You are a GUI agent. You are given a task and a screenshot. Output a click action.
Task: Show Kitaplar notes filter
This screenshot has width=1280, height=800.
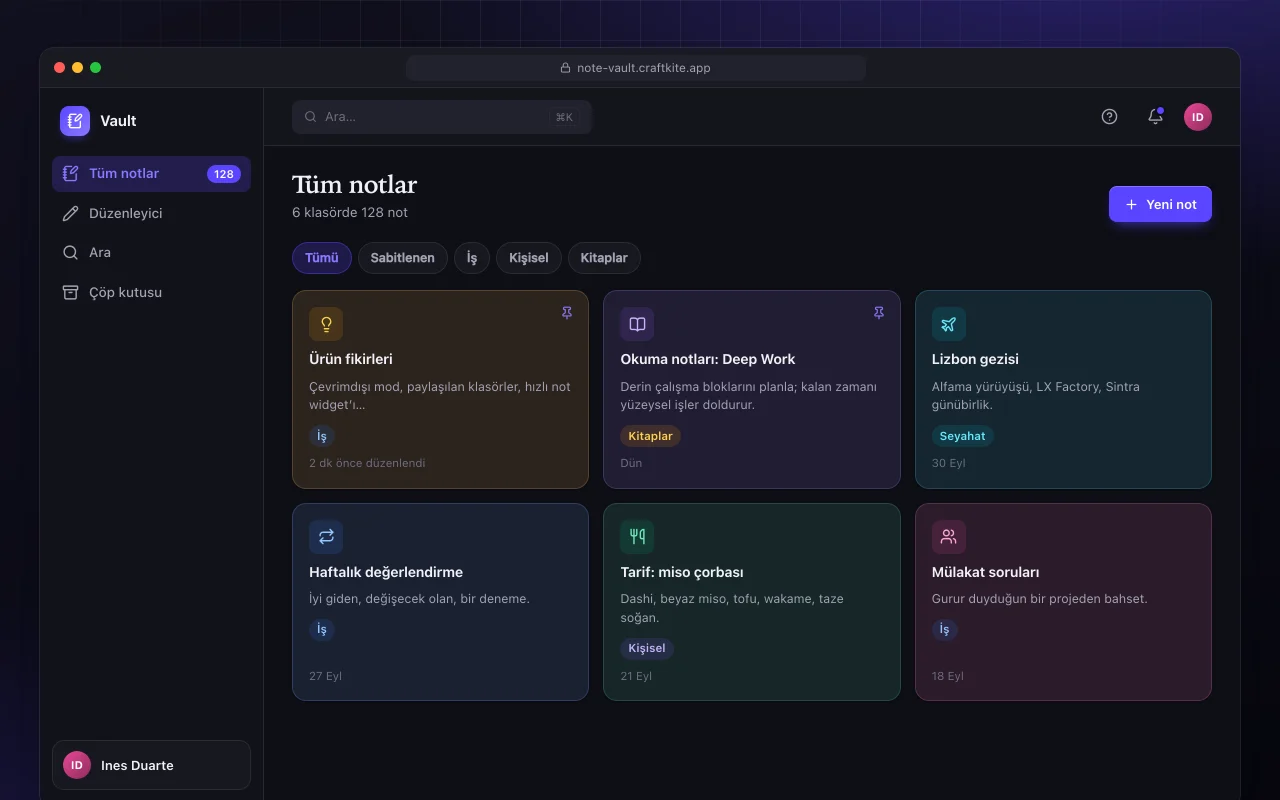point(604,258)
